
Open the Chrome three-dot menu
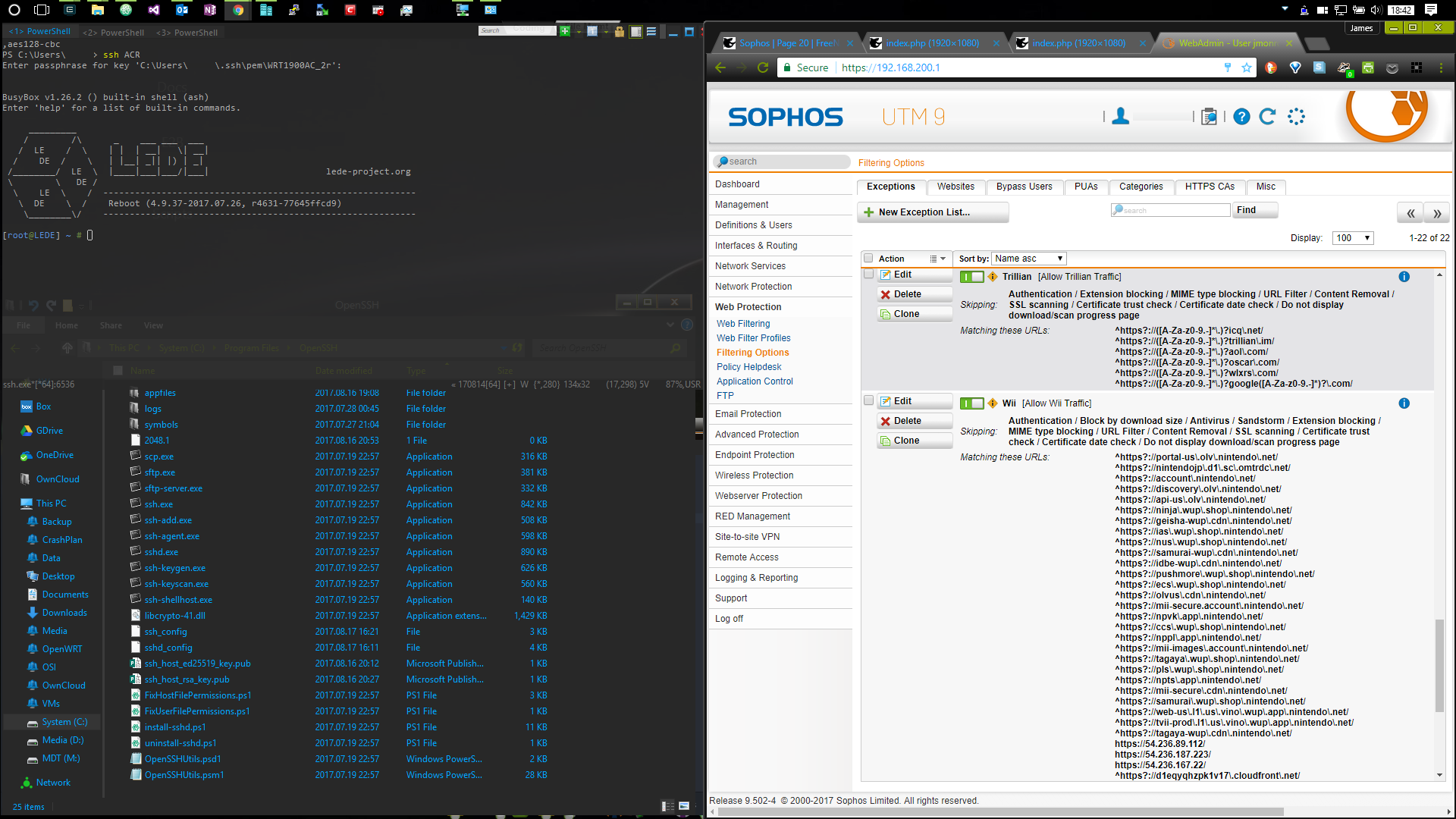(x=1441, y=67)
